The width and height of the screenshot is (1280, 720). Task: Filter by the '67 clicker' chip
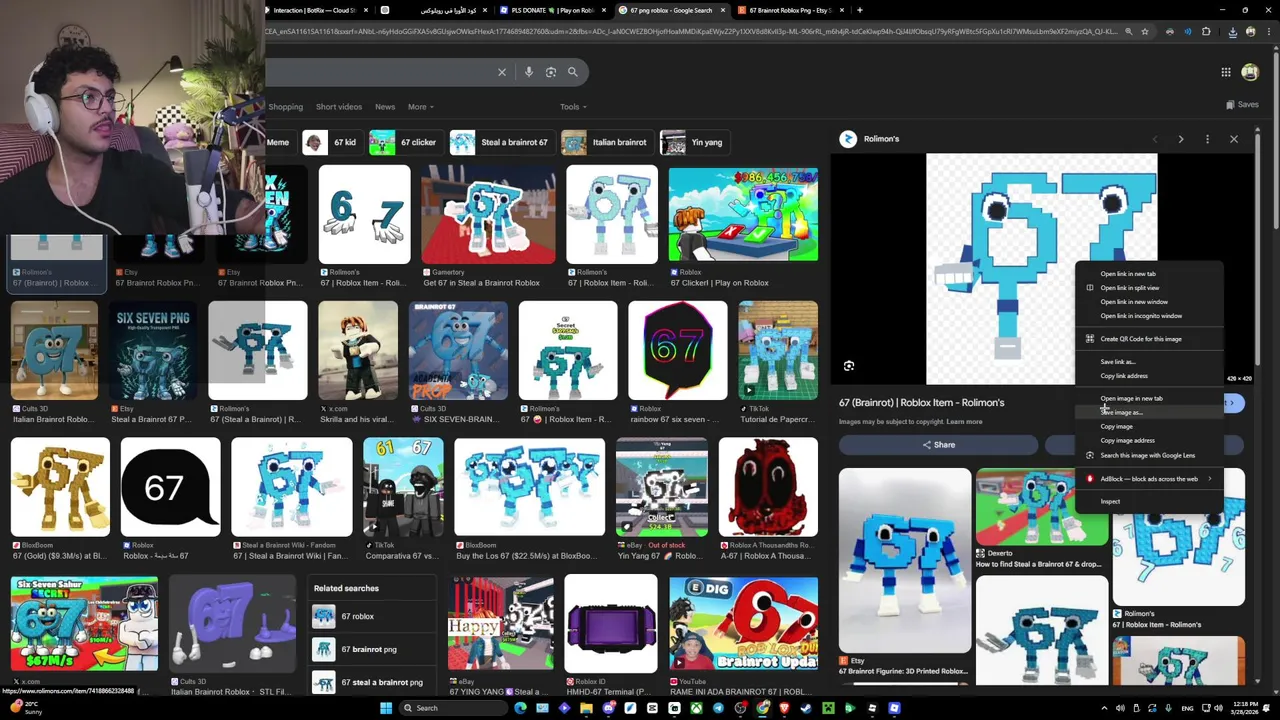click(x=404, y=142)
